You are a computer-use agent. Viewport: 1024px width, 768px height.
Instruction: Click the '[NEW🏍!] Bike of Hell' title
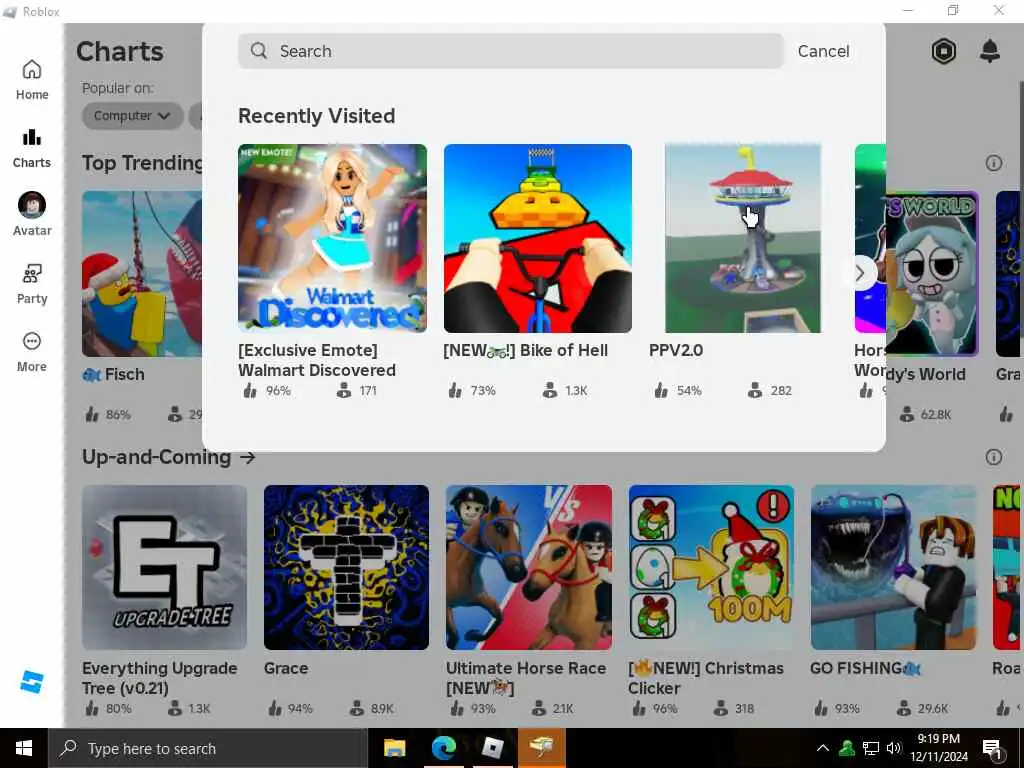tap(525, 351)
